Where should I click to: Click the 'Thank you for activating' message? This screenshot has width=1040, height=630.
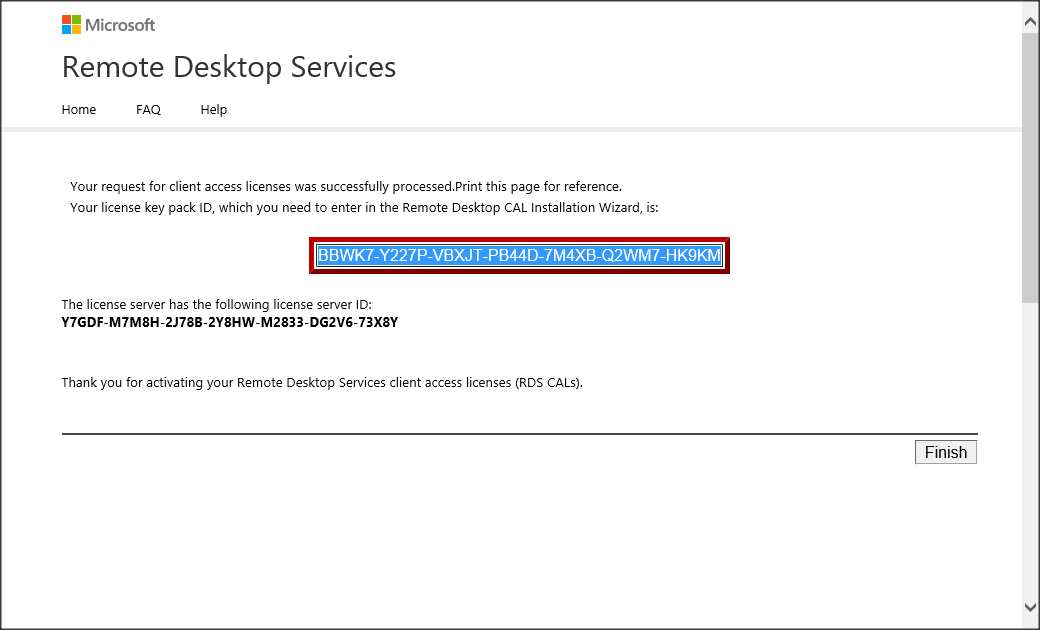click(x=321, y=382)
